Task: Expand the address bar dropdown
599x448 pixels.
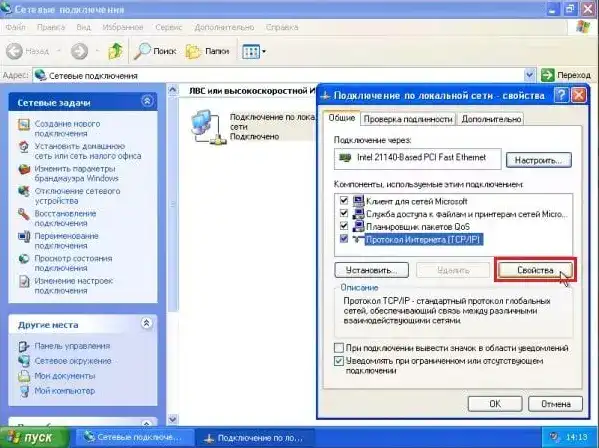Action: 529,75
